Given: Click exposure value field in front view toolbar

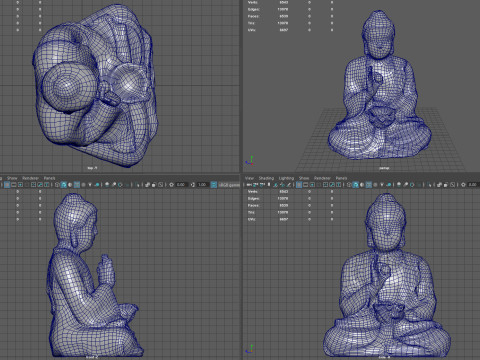Looking at the screenshot, I should [473, 184].
